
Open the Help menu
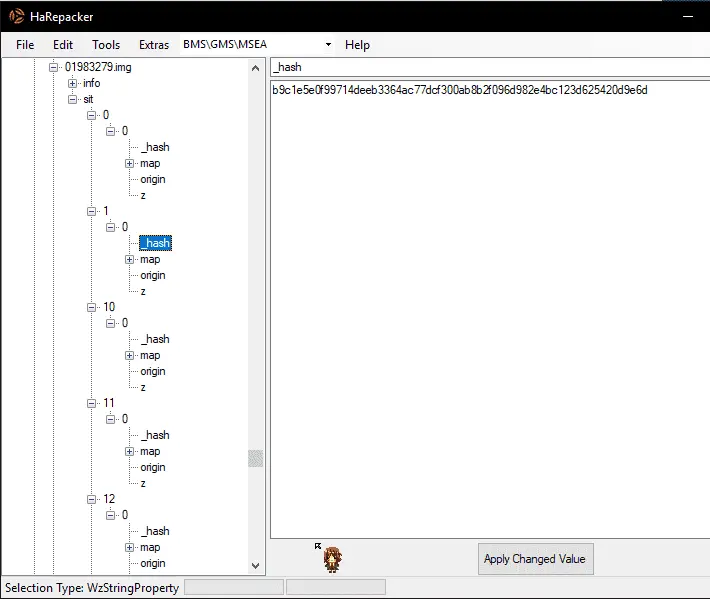coord(357,45)
